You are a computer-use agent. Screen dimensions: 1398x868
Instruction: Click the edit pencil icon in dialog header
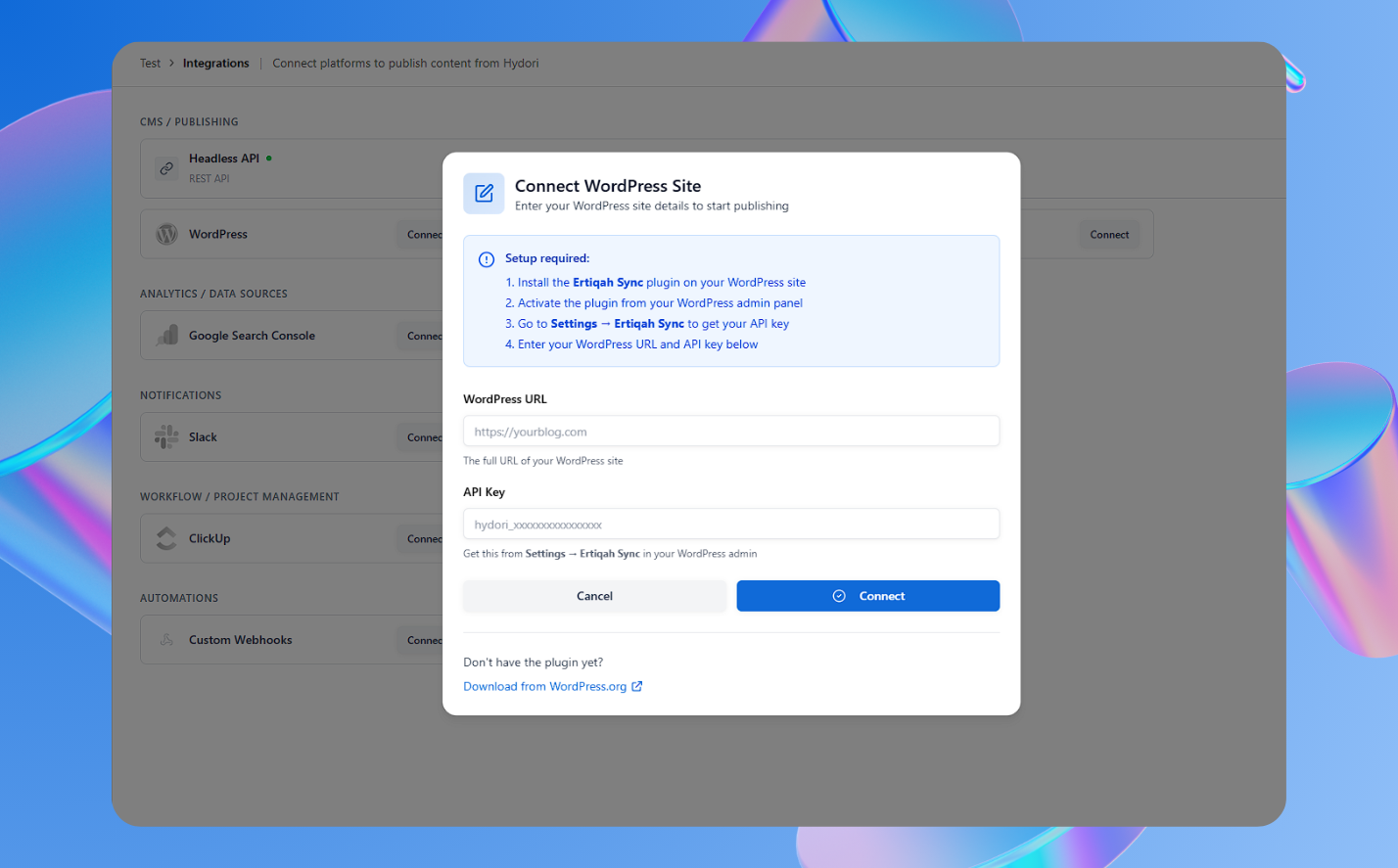pos(484,194)
